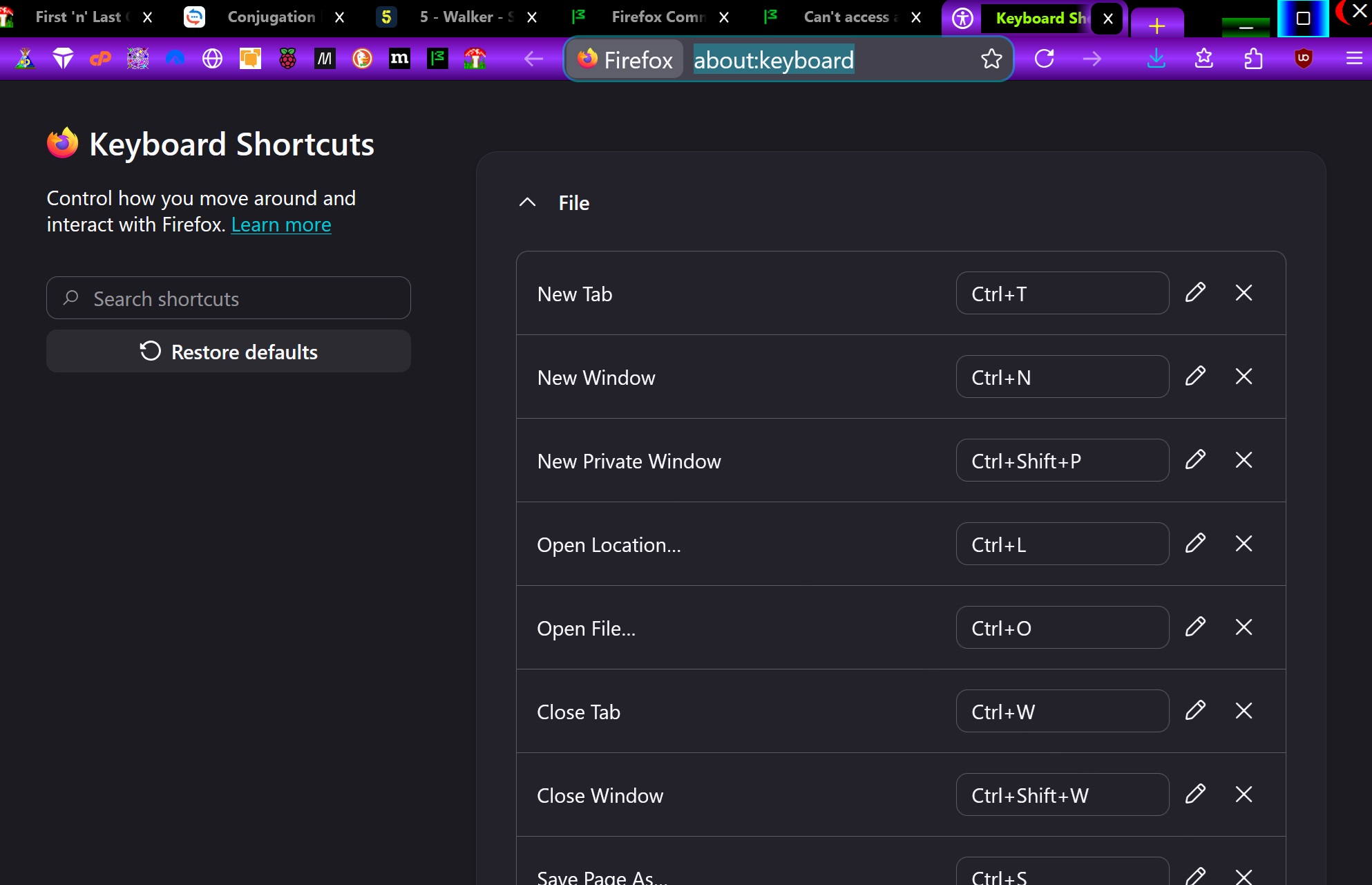Bookmark this page with the star icon

point(991,59)
